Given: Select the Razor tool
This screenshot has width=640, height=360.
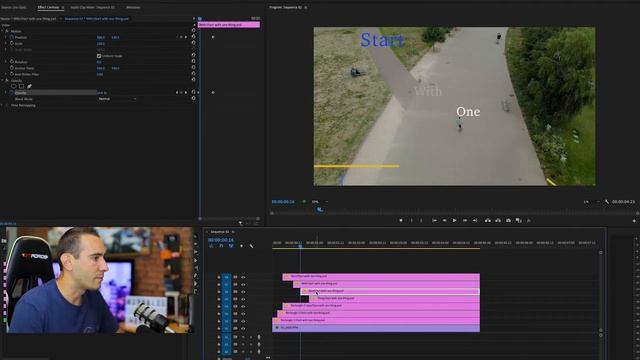Looking at the screenshot, I should 196,260.
